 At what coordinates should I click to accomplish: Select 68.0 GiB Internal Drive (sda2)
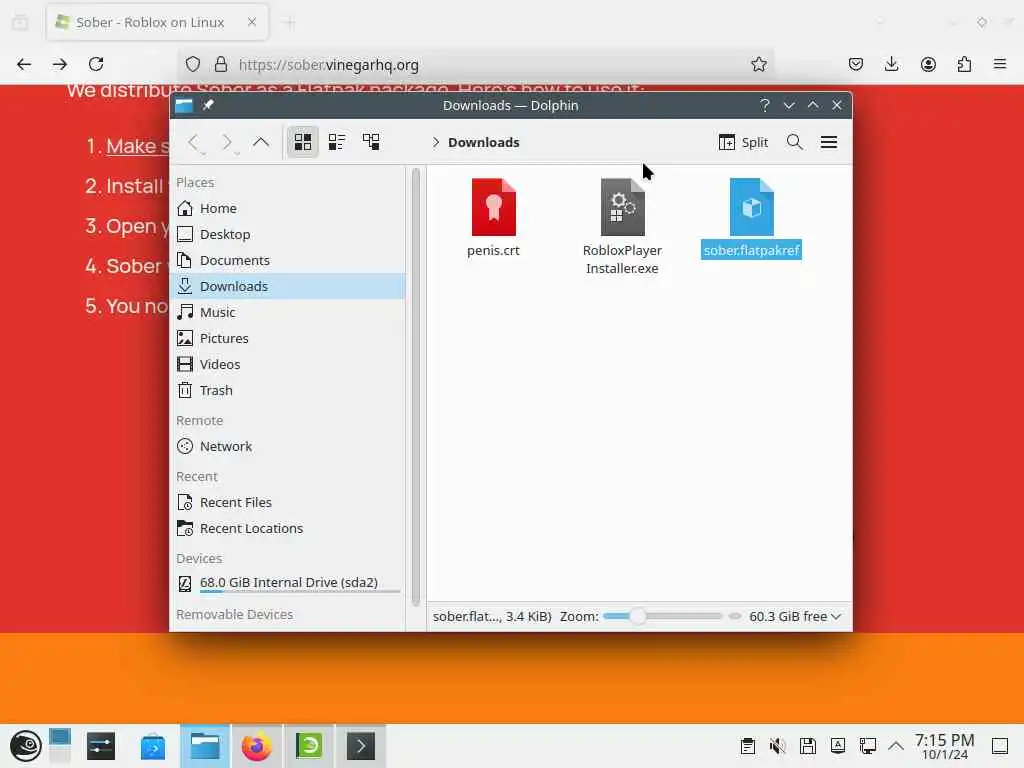pos(288,583)
